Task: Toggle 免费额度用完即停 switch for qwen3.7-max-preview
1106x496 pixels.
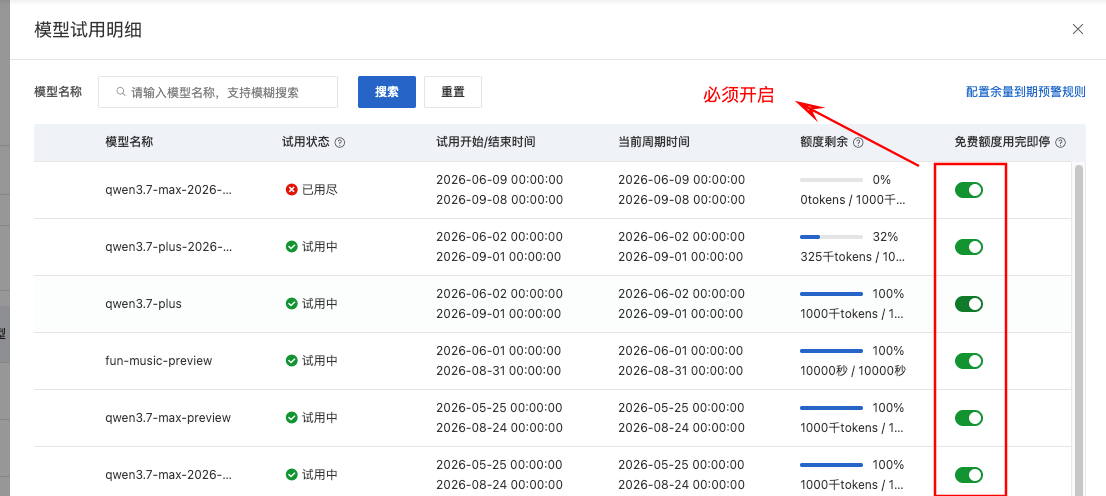Action: (x=968, y=418)
